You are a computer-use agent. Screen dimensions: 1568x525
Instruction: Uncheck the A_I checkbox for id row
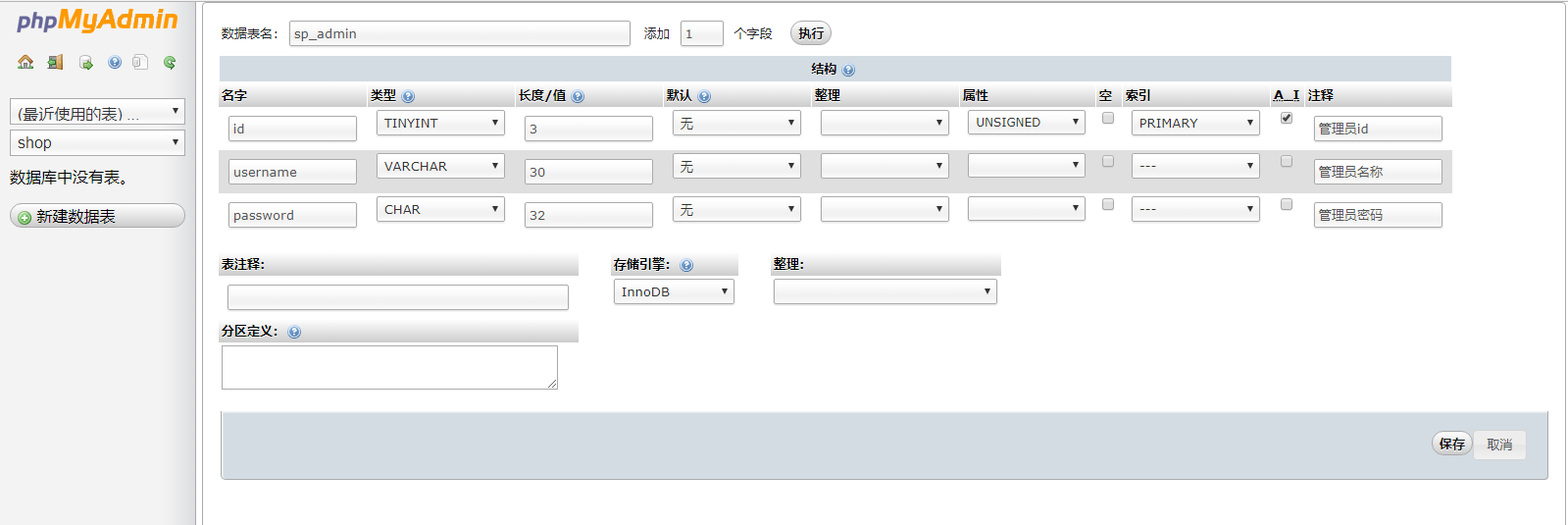(x=1287, y=118)
